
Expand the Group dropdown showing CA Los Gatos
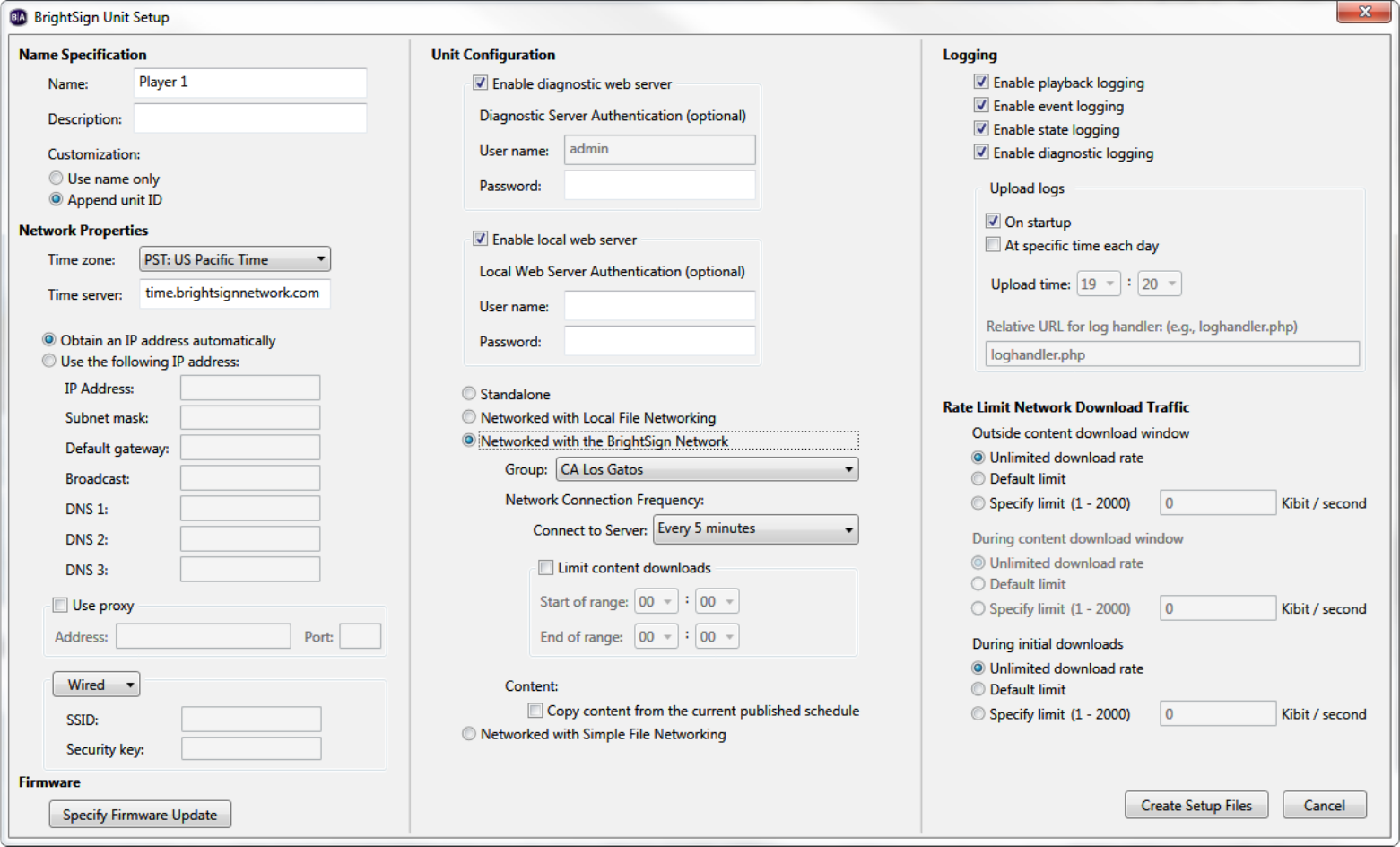[707, 469]
